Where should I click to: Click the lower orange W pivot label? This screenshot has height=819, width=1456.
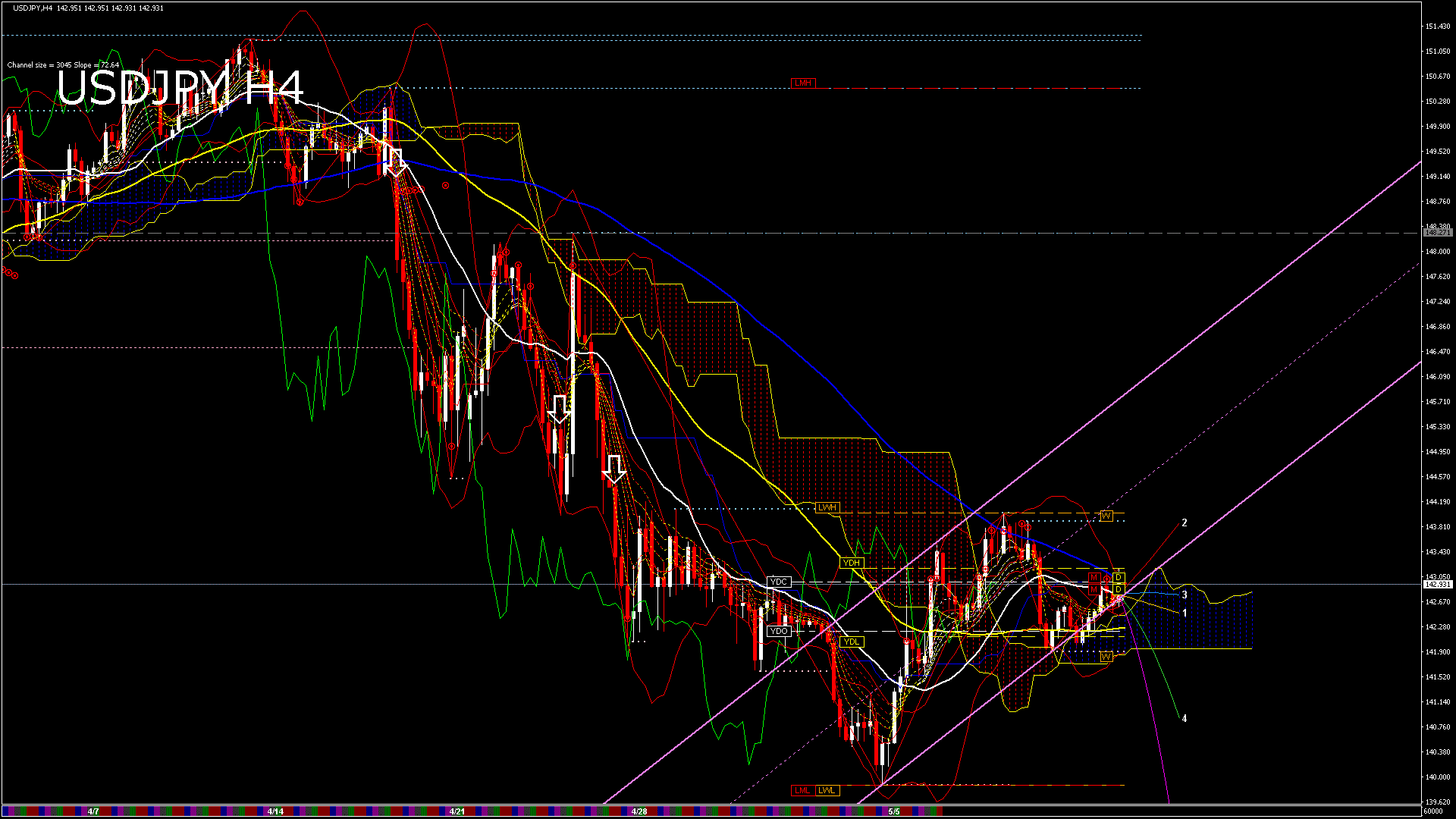coord(1106,657)
